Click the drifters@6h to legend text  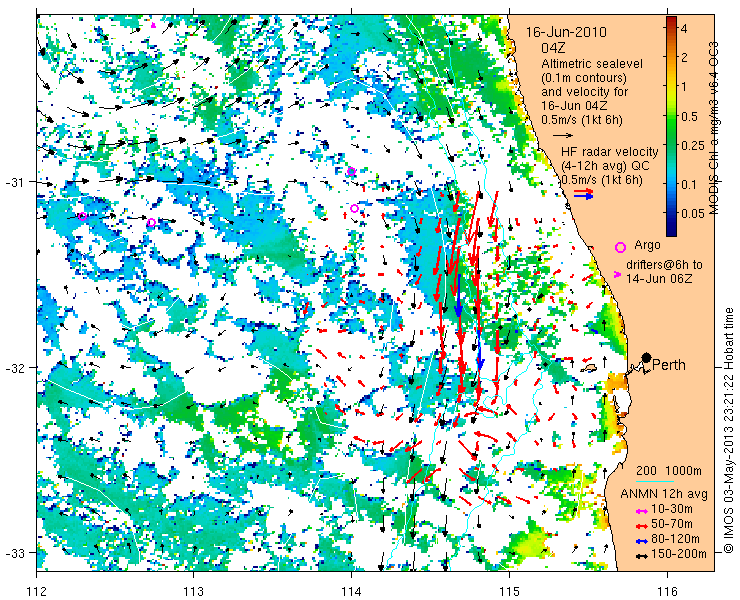tap(664, 265)
